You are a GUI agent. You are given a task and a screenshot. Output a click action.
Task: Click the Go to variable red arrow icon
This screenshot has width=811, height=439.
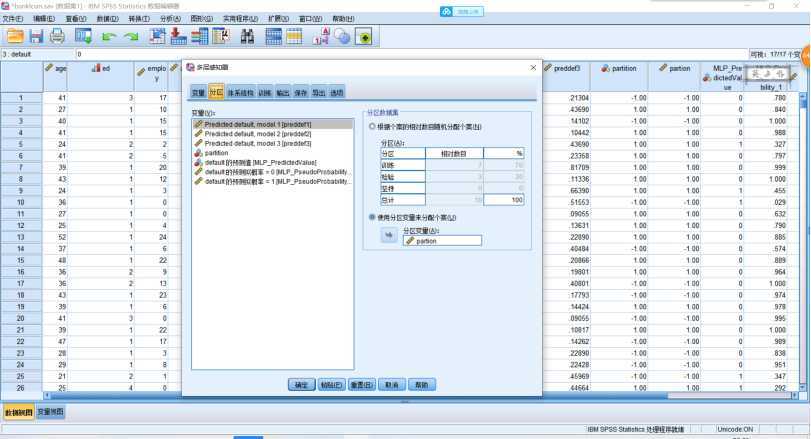[x=178, y=36]
